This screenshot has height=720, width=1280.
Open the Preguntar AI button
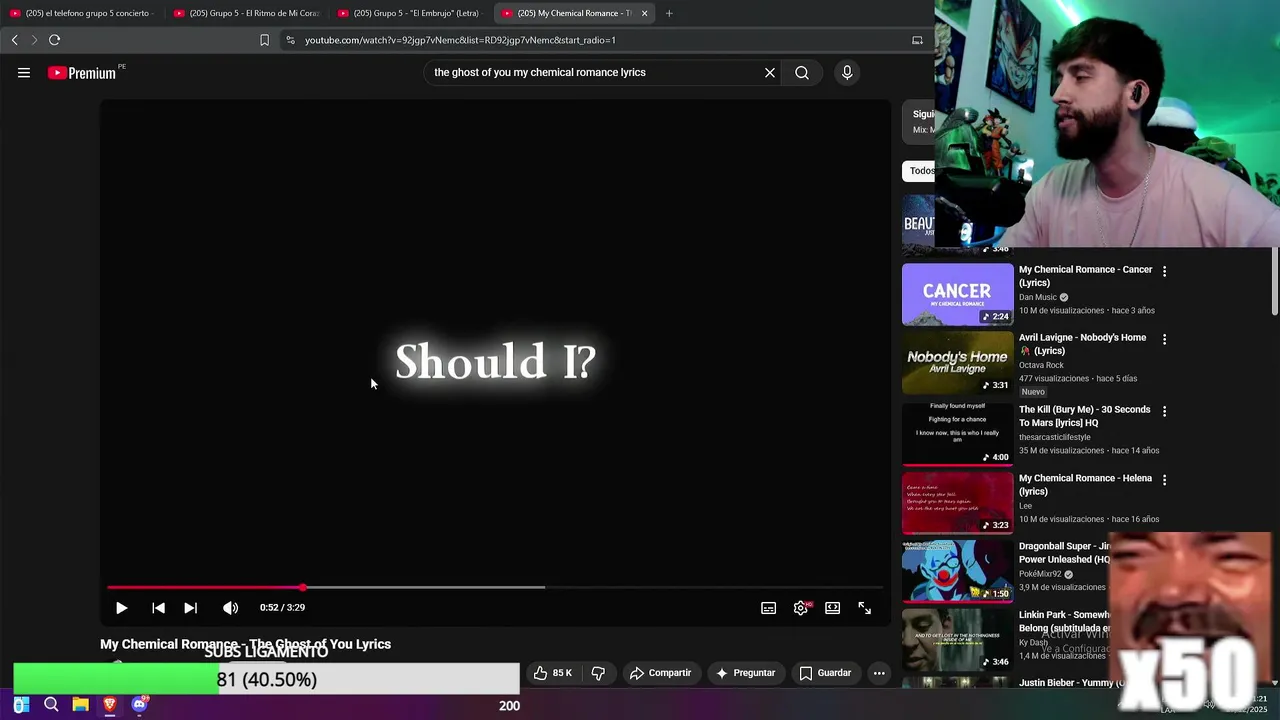pyautogui.click(x=745, y=673)
